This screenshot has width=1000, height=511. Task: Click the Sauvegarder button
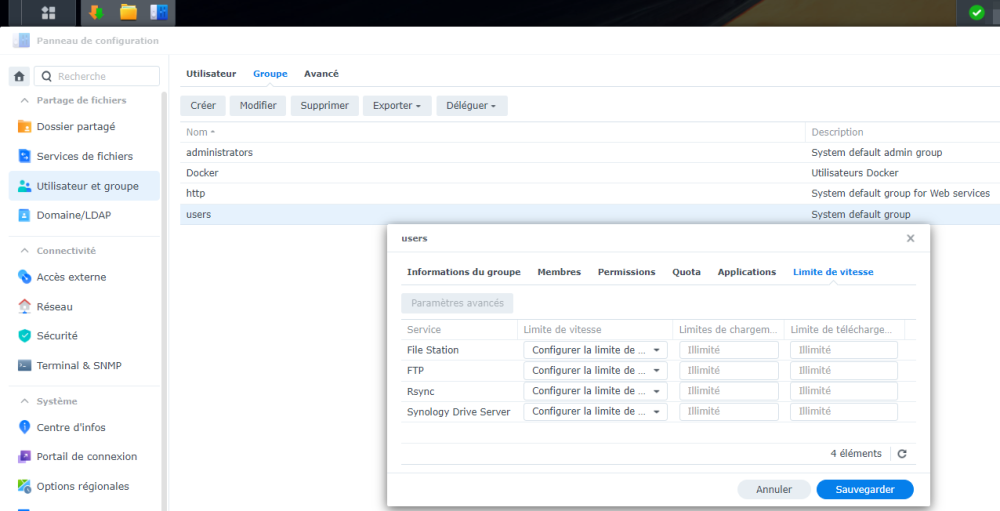coord(864,490)
